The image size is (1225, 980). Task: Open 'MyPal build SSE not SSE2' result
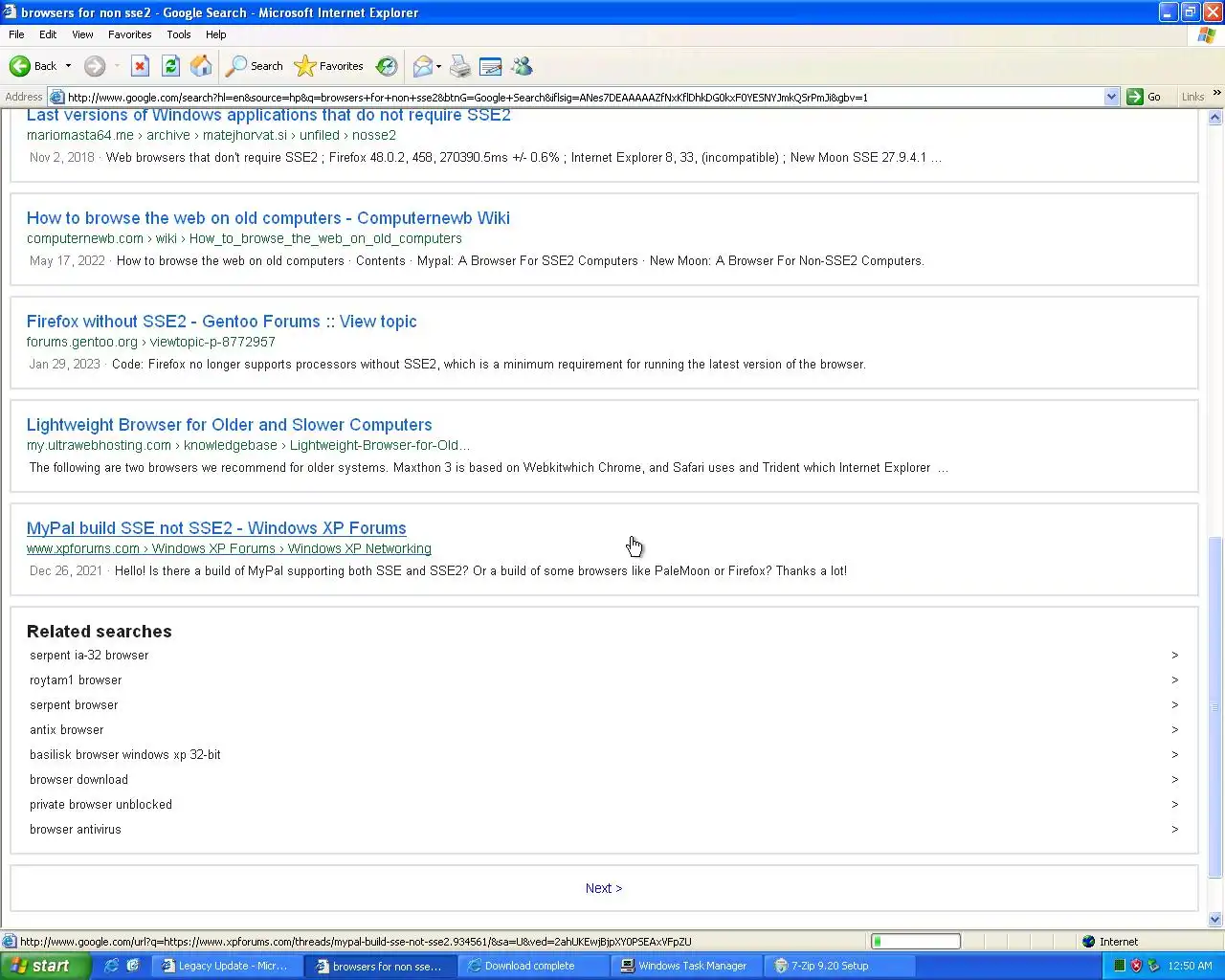(216, 528)
